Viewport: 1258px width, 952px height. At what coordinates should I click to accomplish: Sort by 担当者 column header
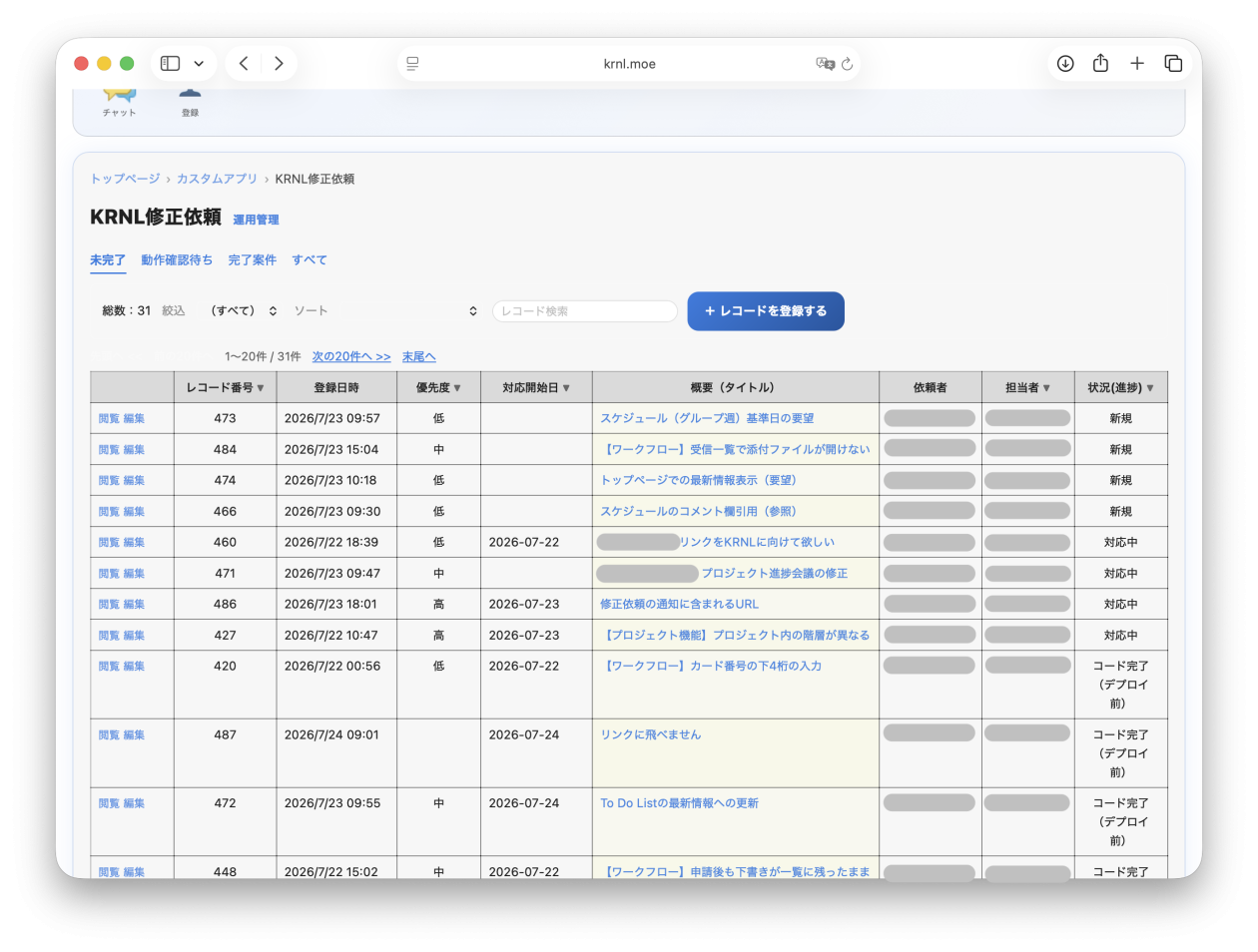point(1027,387)
